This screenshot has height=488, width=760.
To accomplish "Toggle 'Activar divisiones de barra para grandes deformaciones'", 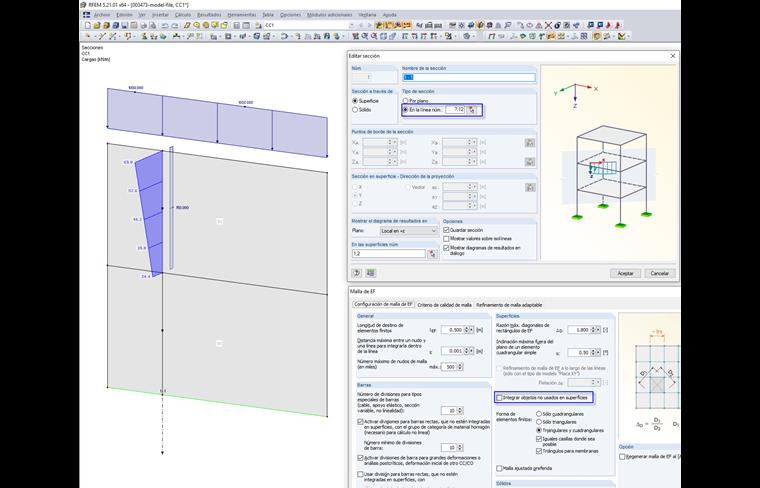I will (x=360, y=457).
